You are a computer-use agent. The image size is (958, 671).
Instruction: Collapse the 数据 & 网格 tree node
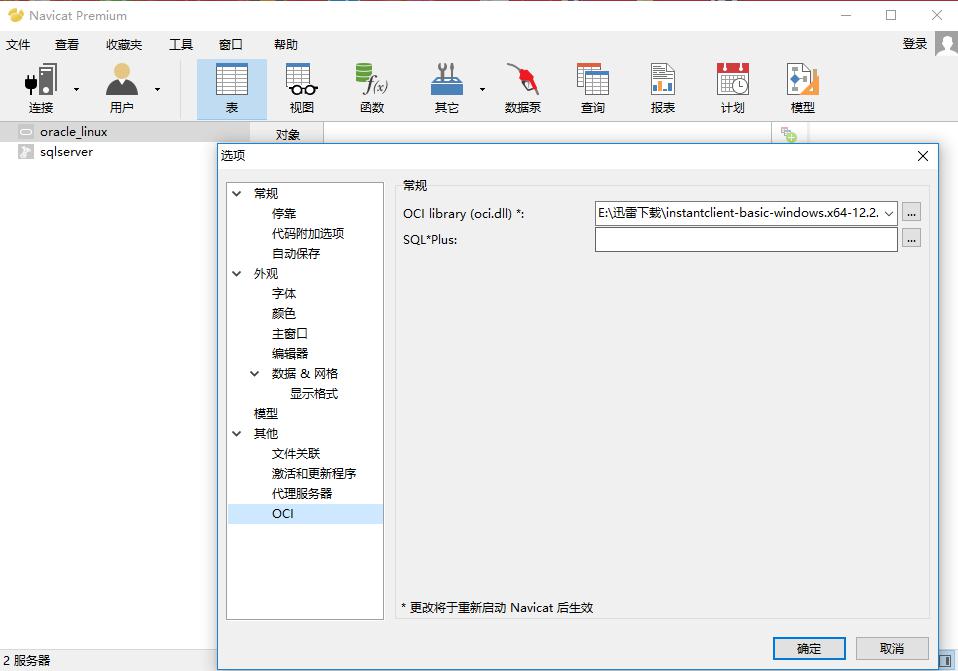pyautogui.click(x=255, y=373)
